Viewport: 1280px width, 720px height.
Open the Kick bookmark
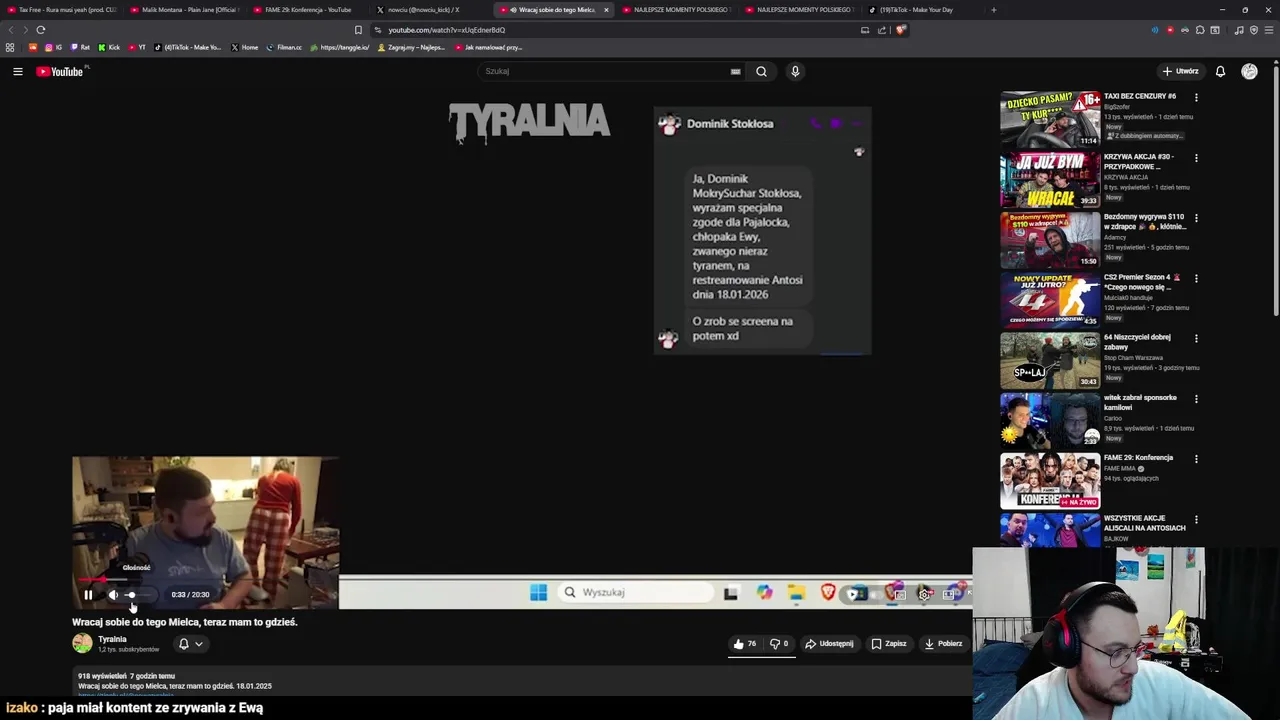point(109,47)
